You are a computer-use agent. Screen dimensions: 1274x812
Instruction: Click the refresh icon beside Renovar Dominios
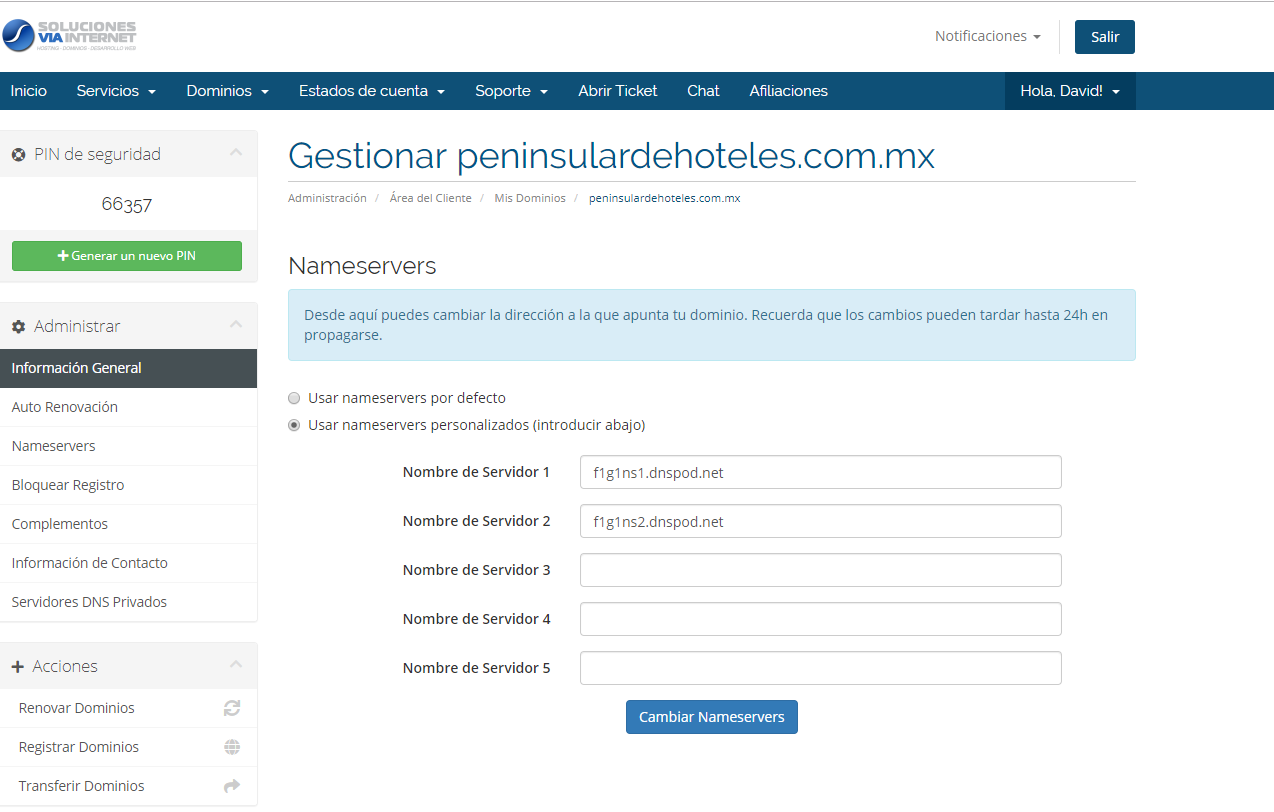[x=232, y=708]
